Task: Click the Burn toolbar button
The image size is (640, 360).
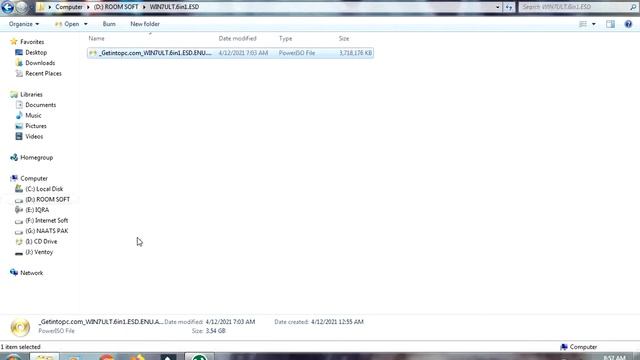Action: [109, 24]
